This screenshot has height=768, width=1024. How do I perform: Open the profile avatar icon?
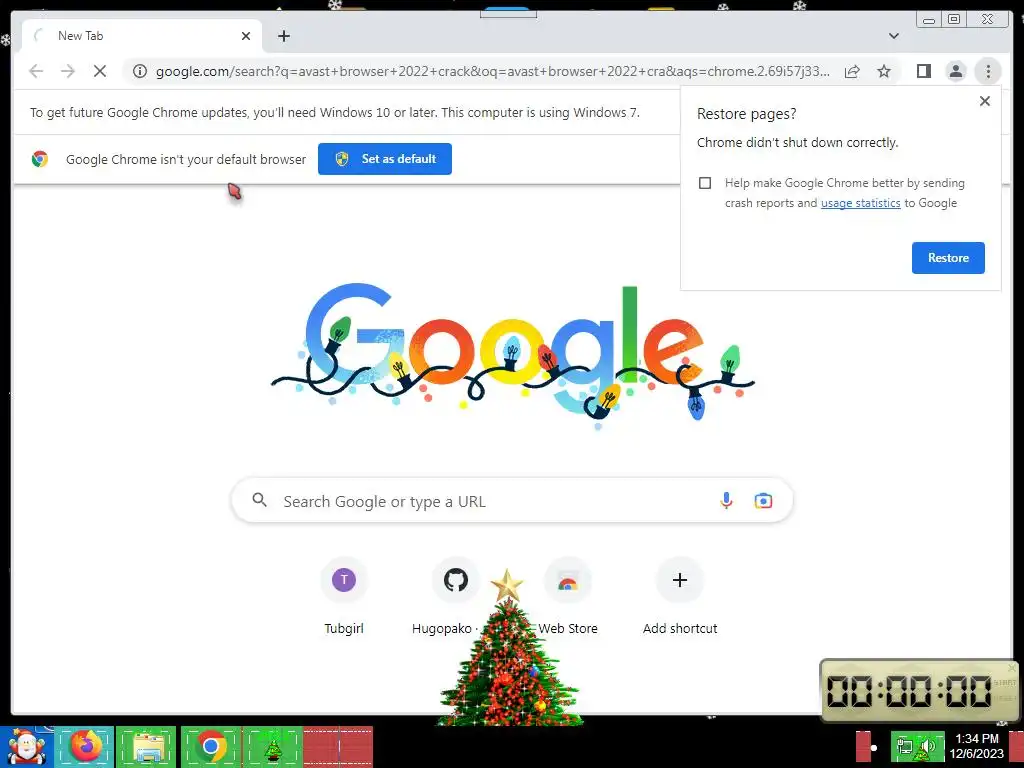click(x=955, y=71)
